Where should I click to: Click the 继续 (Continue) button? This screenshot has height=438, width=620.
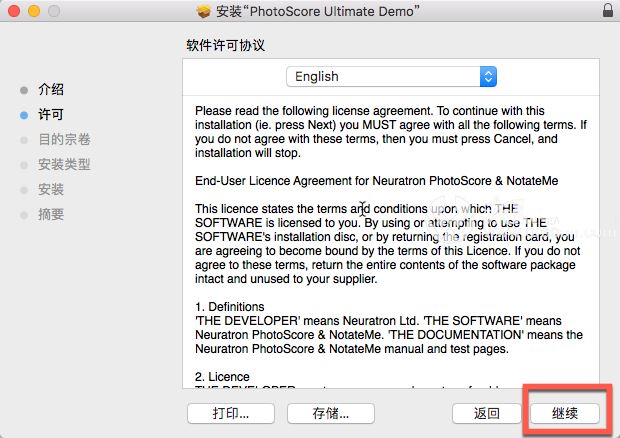pos(565,413)
